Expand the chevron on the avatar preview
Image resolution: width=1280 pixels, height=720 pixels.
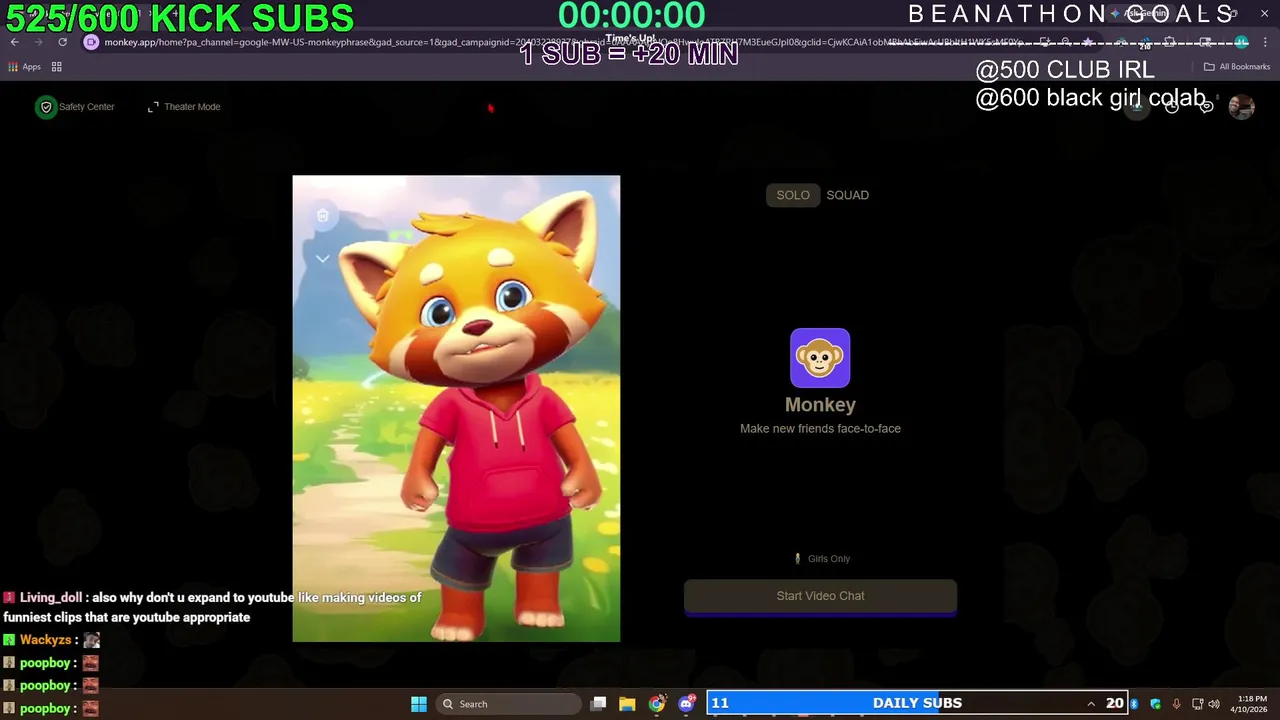322,258
